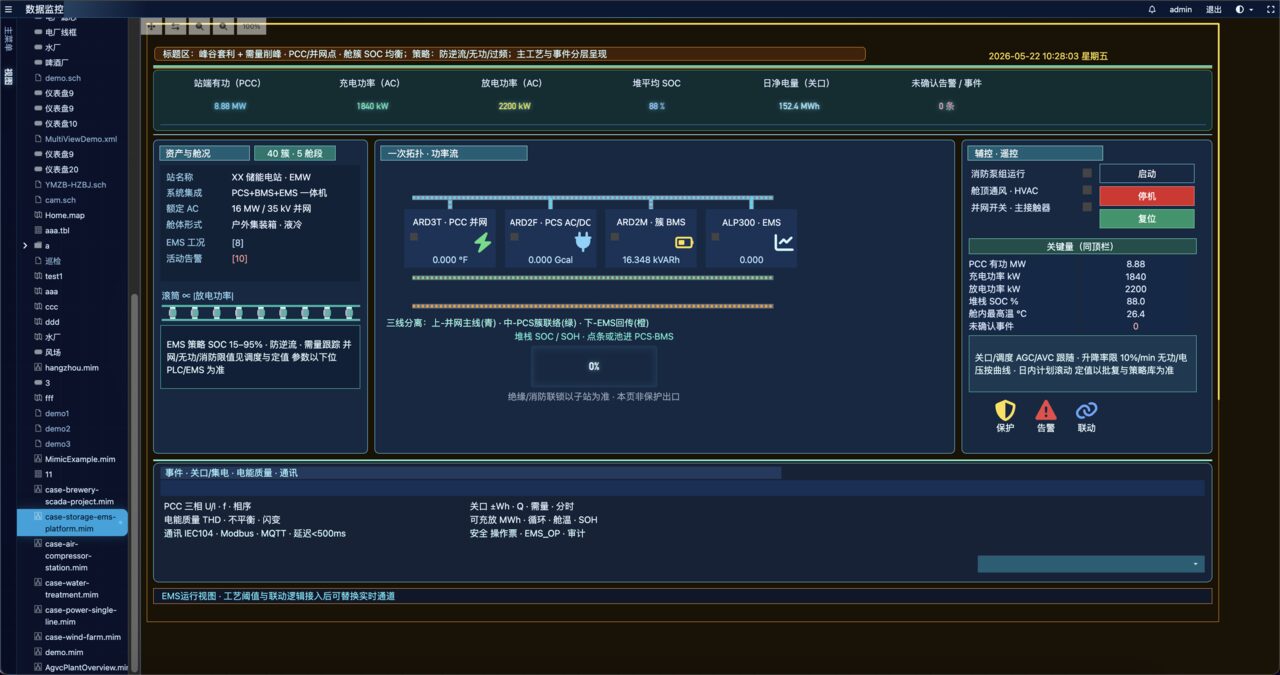Click the 2200 kW 放电功率 value
Viewport: 1280px width, 675px height.
(x=514, y=106)
